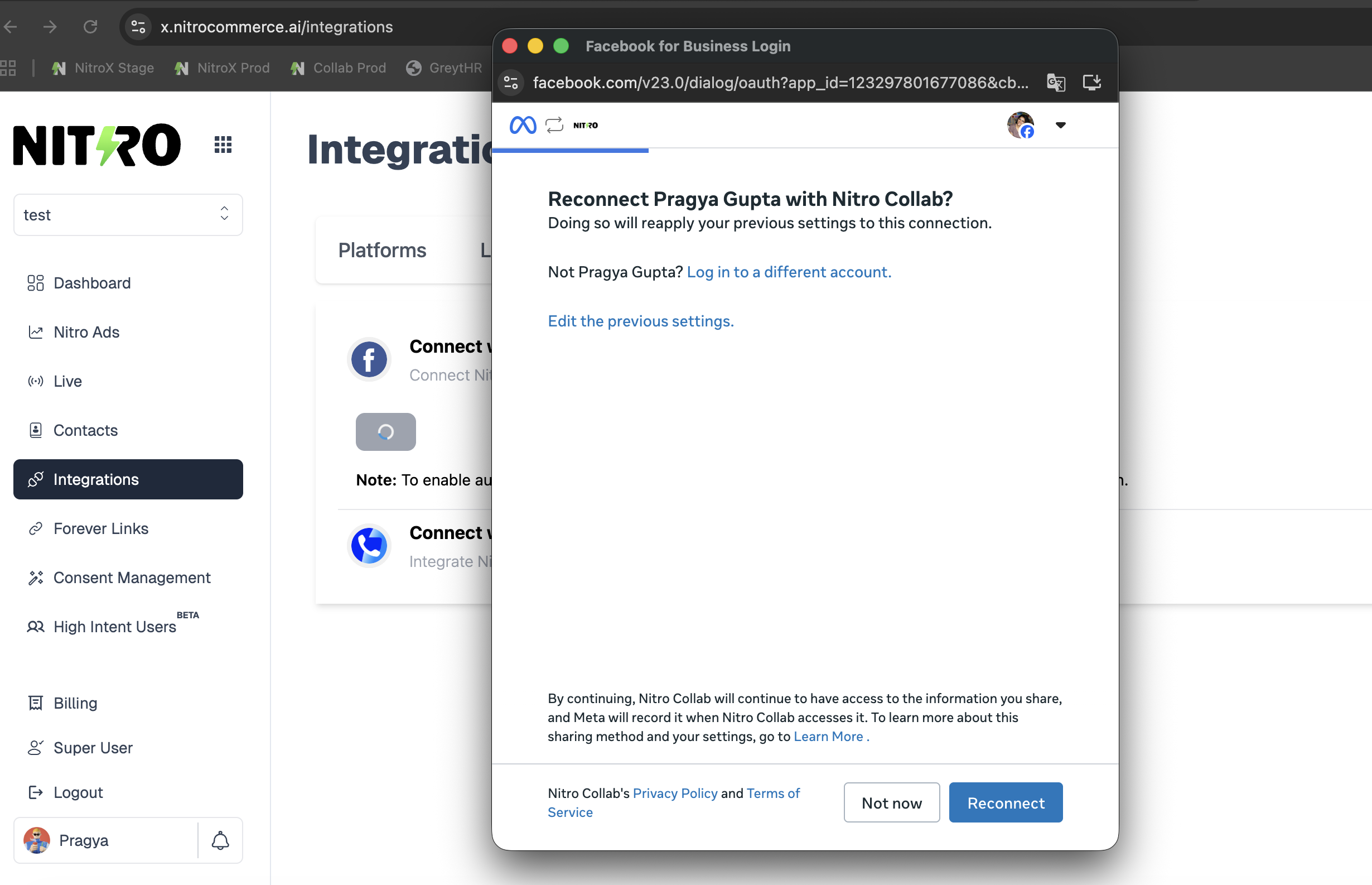This screenshot has width=1372, height=885.
Task: Open High Intent Users beta page
Action: (x=128, y=627)
